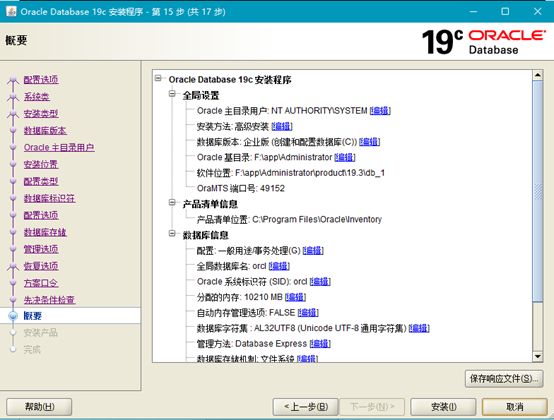The image size is (554, 420).
Task: Go to the 先决条件检查 step
Action: tap(49, 300)
